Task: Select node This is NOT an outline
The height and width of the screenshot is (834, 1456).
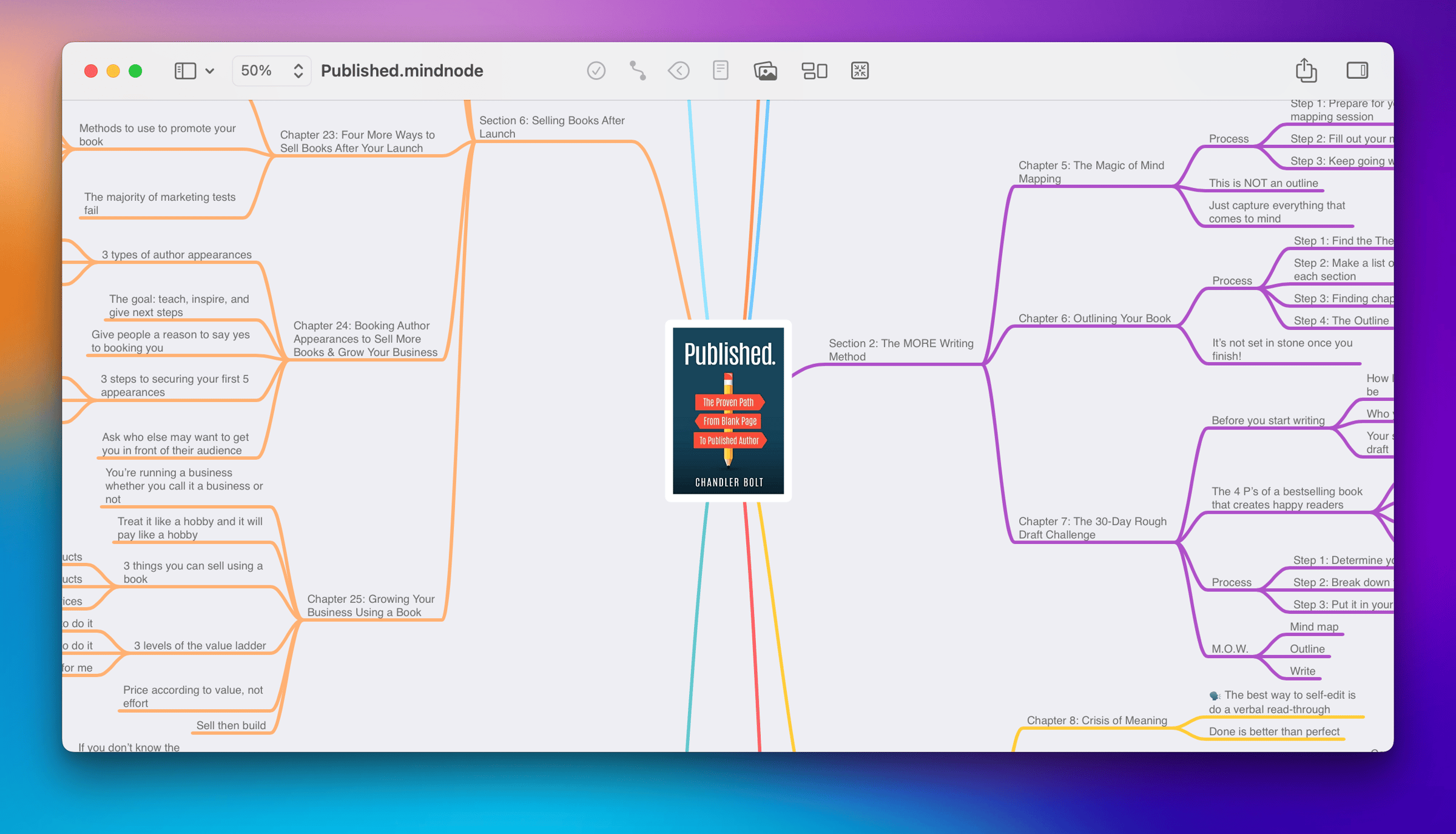Action: pos(1263,183)
